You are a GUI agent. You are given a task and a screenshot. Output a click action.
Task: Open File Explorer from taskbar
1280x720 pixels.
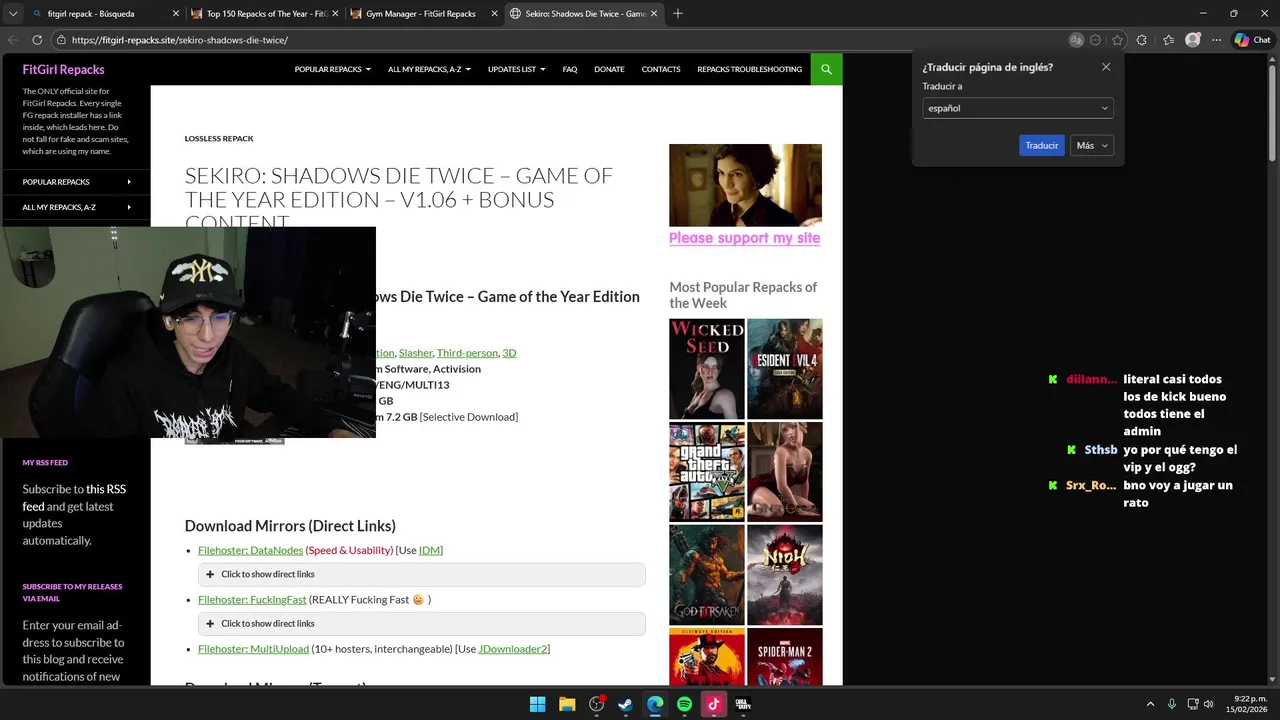click(x=566, y=704)
